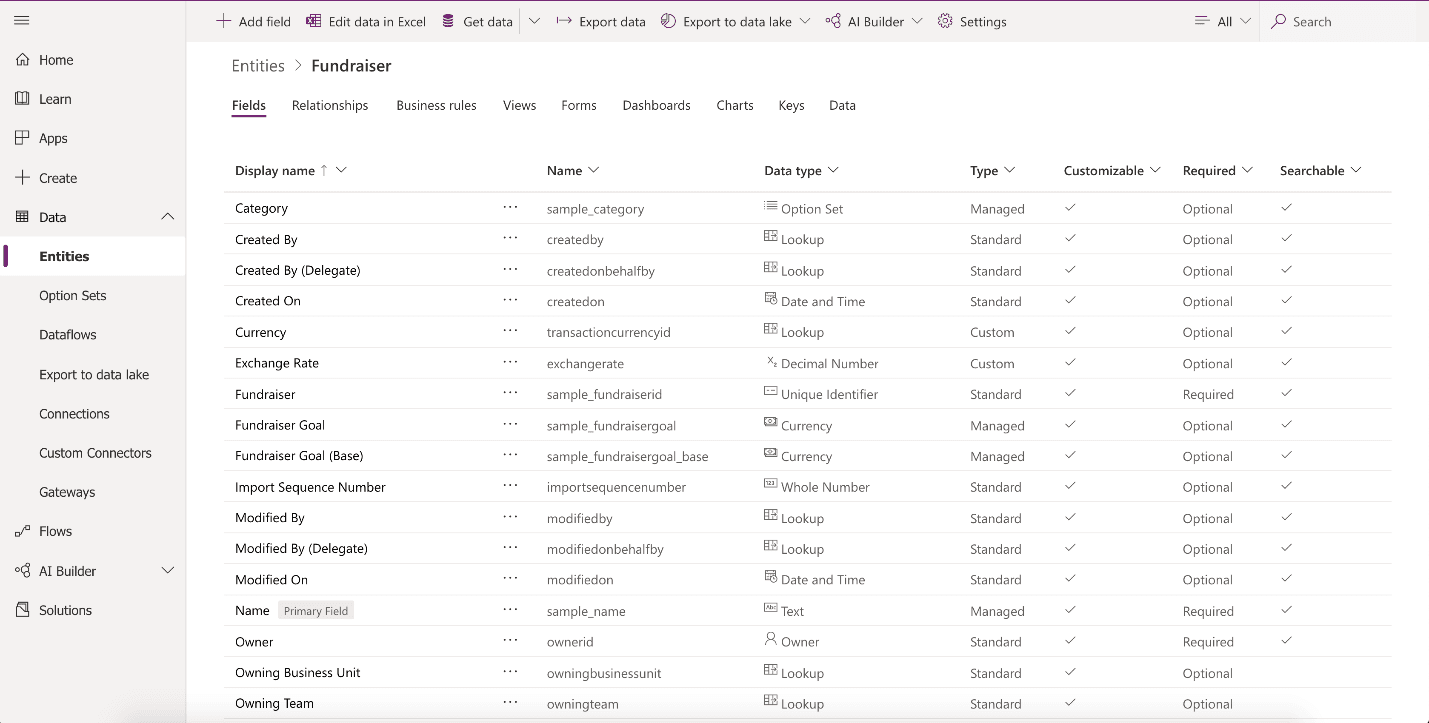Open Edit data in Excel

point(366,22)
